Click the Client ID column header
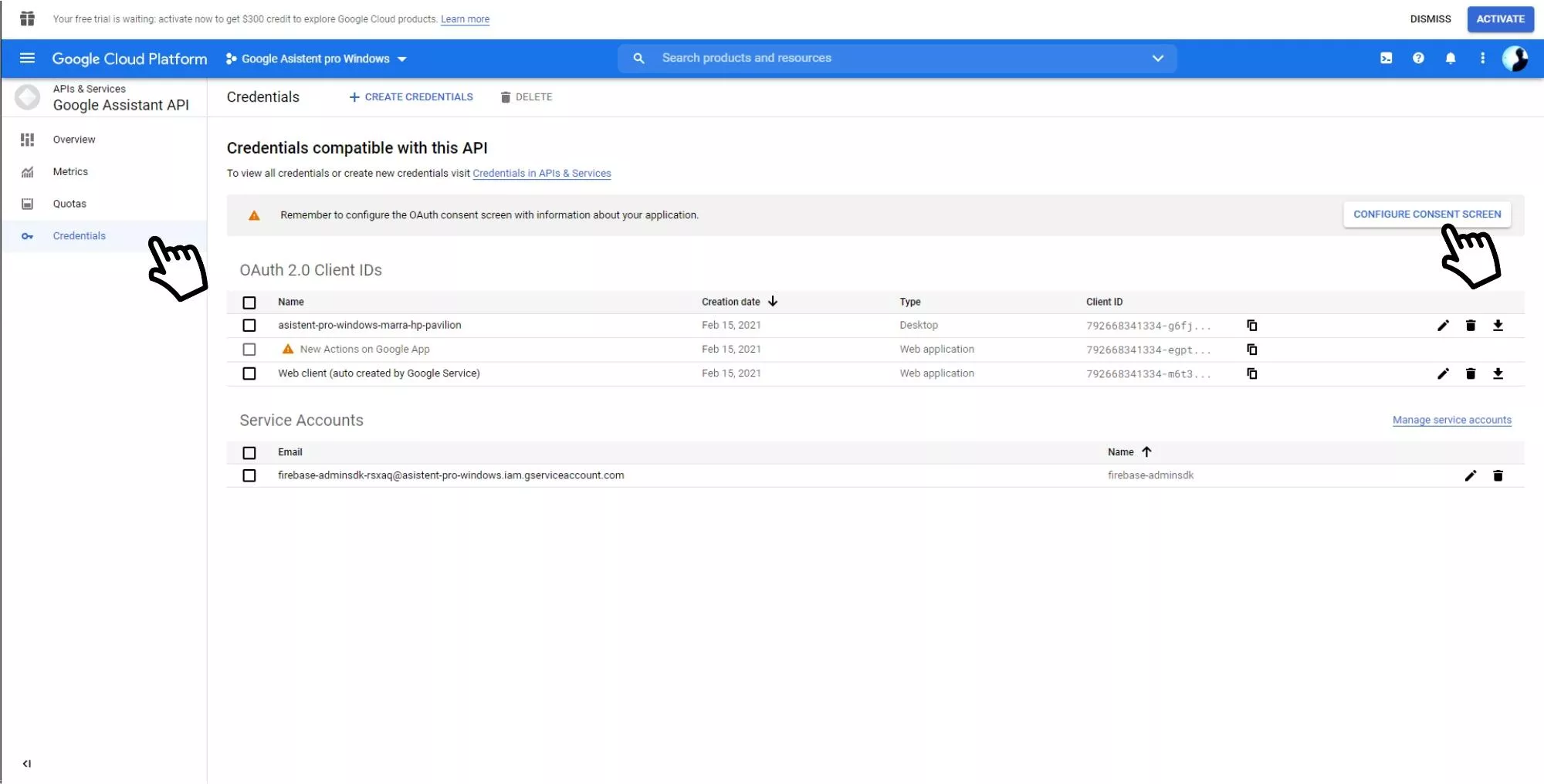 (x=1105, y=302)
